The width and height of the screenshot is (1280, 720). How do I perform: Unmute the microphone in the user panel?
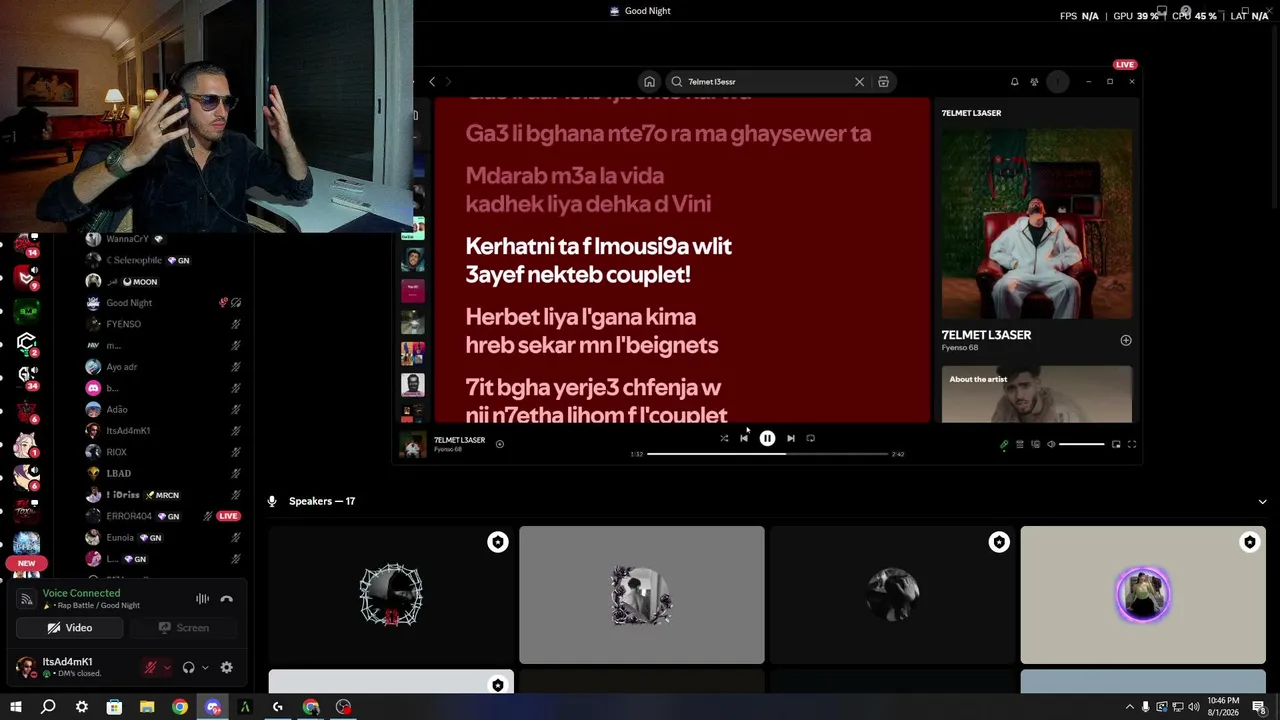pos(150,667)
